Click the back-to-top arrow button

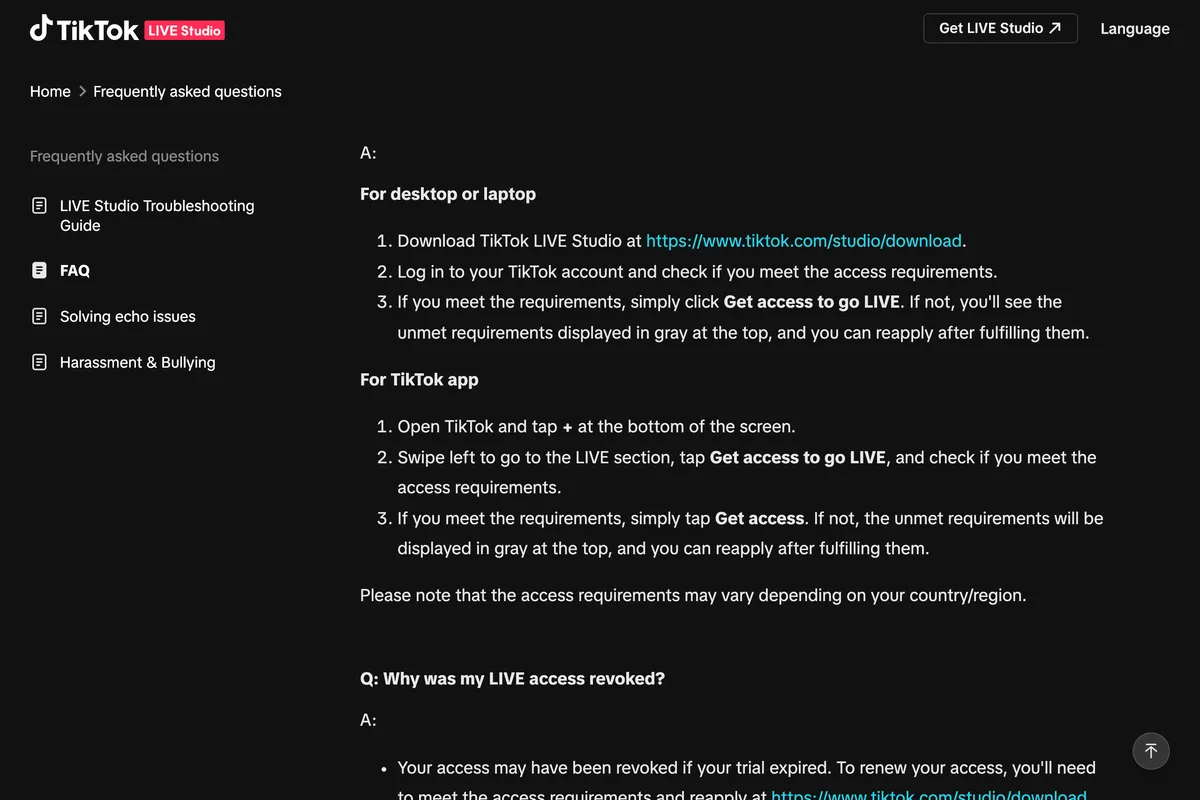tap(1151, 750)
